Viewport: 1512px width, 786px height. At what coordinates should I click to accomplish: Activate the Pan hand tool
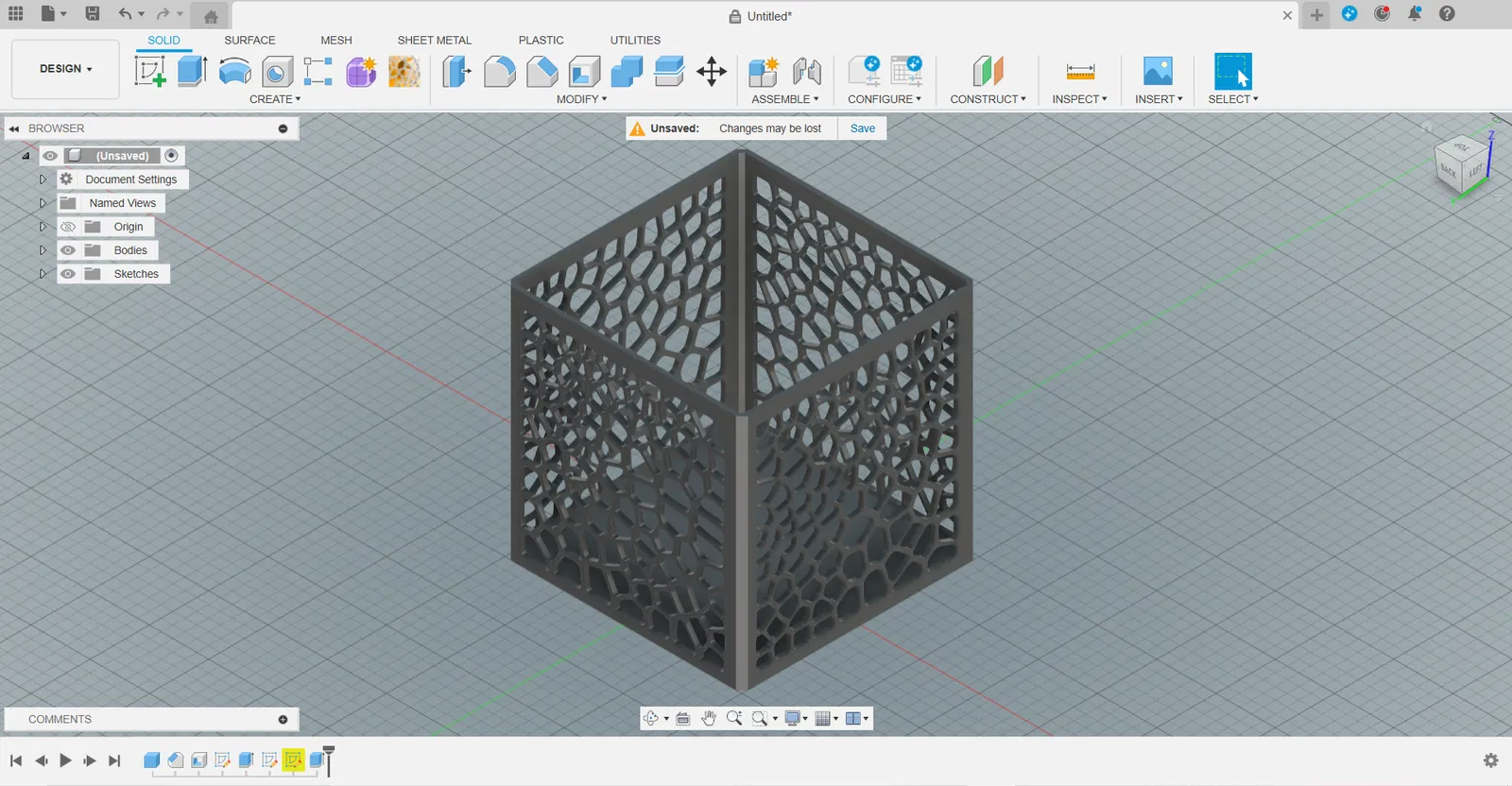point(709,719)
